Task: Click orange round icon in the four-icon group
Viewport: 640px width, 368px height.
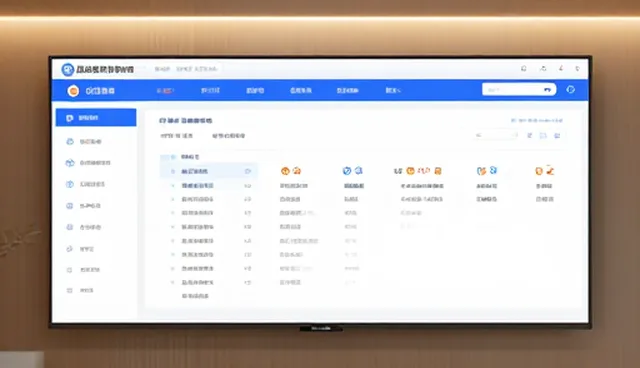Action: 411,171
